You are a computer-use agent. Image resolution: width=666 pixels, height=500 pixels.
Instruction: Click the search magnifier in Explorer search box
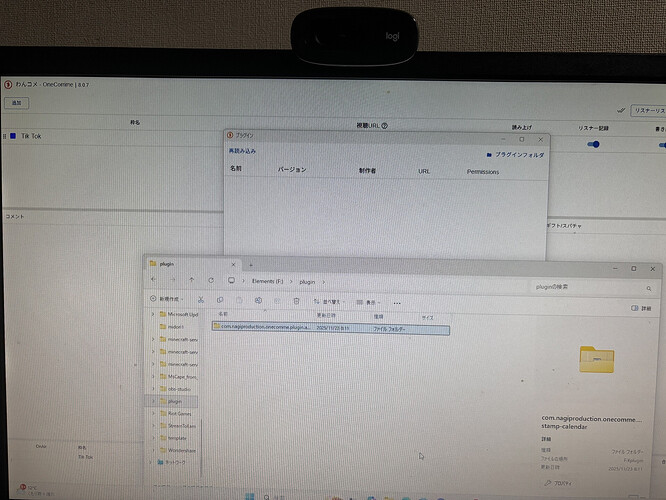[649, 288]
